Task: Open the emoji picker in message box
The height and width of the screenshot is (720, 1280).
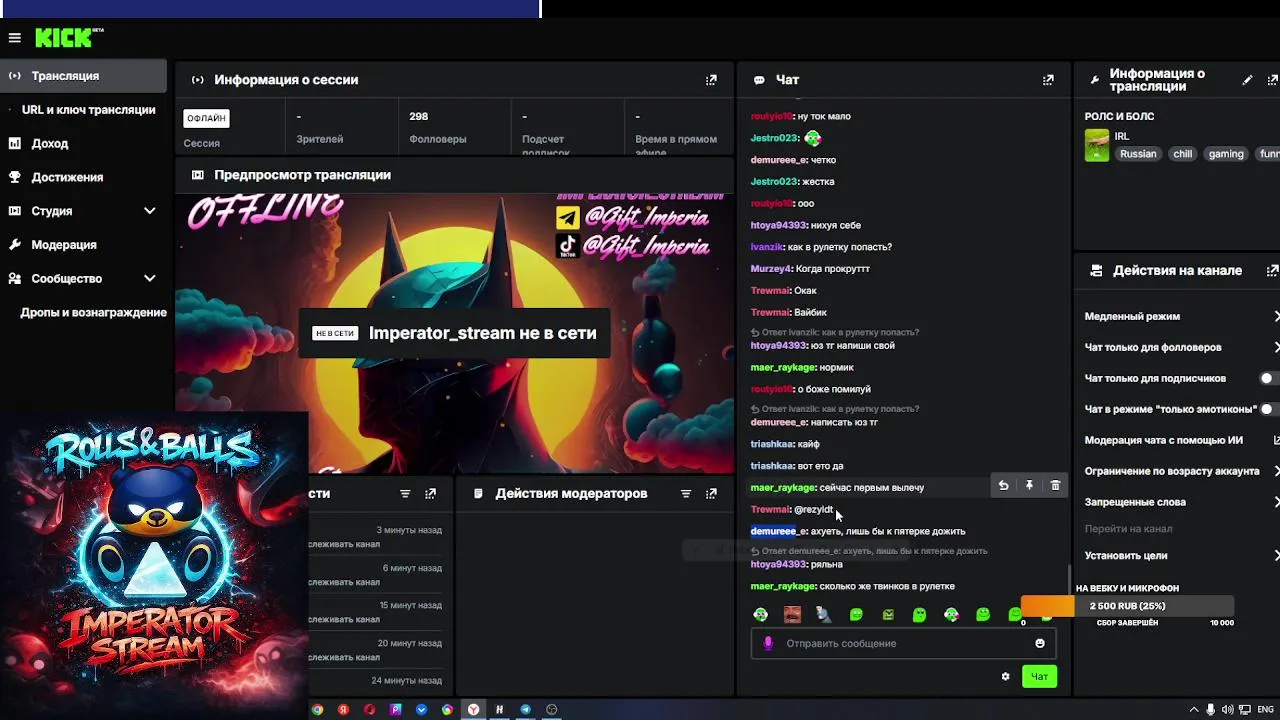Action: tap(1040, 644)
